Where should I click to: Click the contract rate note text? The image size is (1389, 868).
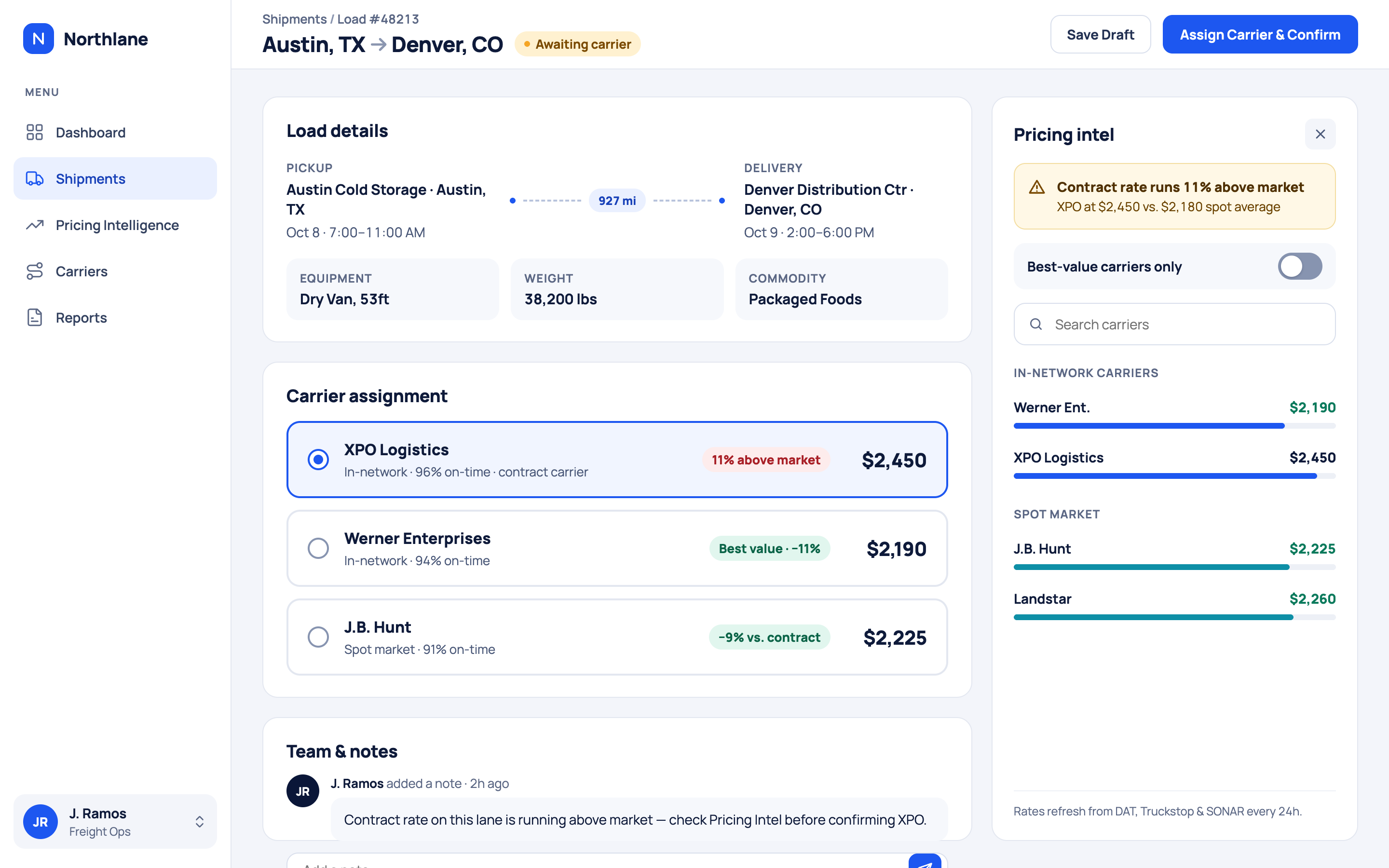coord(635,820)
